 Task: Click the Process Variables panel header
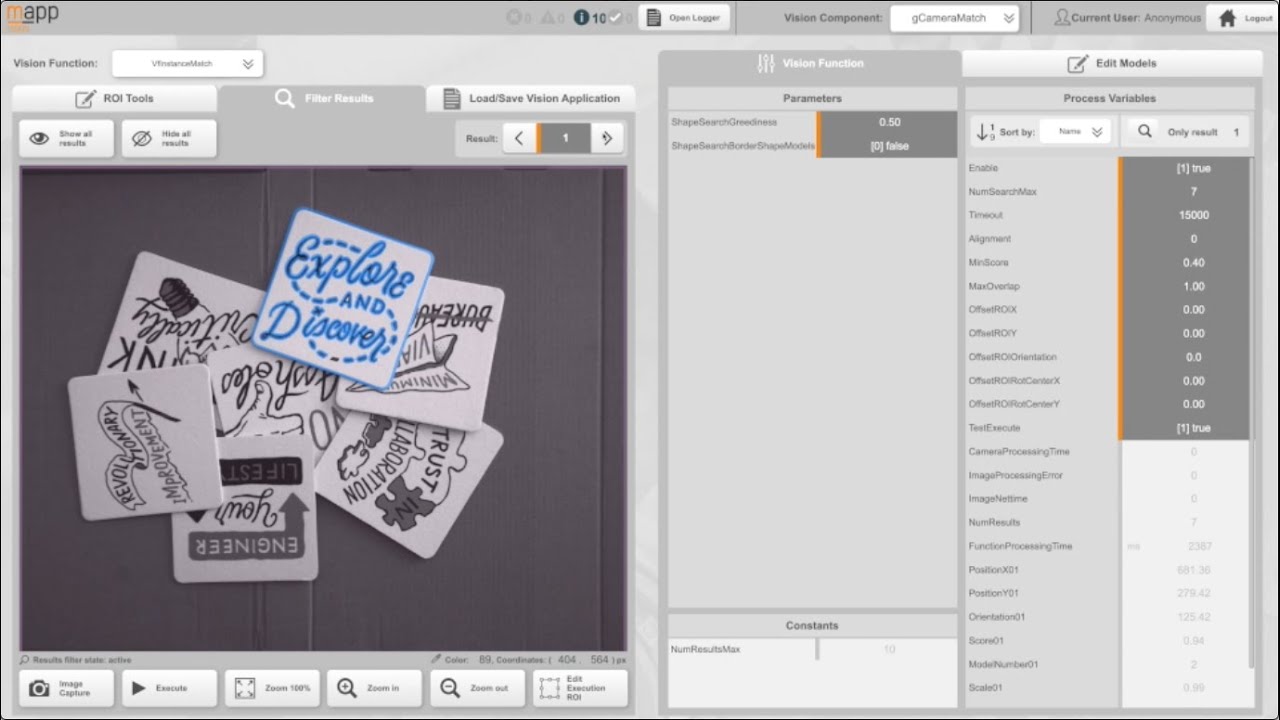coord(1110,98)
